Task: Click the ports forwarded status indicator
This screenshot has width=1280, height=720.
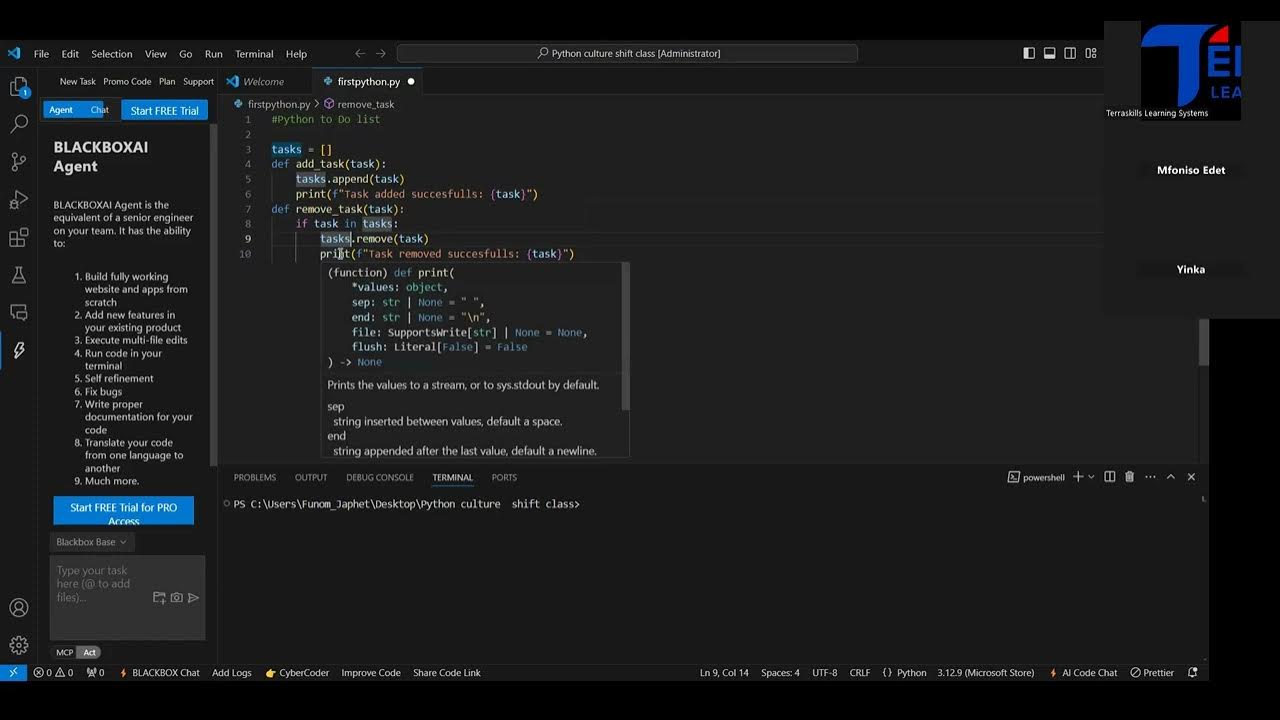Action: point(96,673)
